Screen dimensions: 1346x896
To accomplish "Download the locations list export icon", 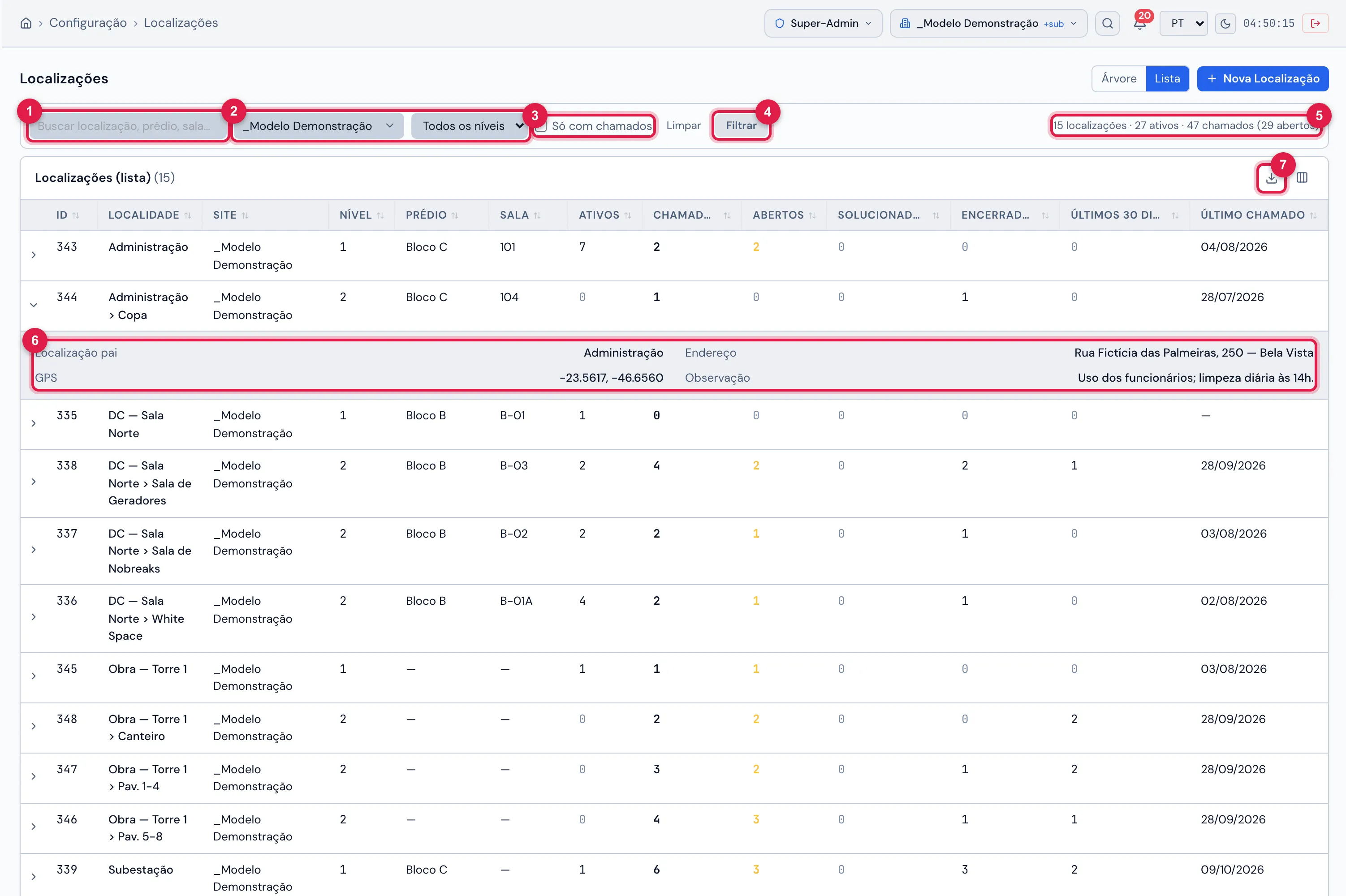I will 1271,178.
